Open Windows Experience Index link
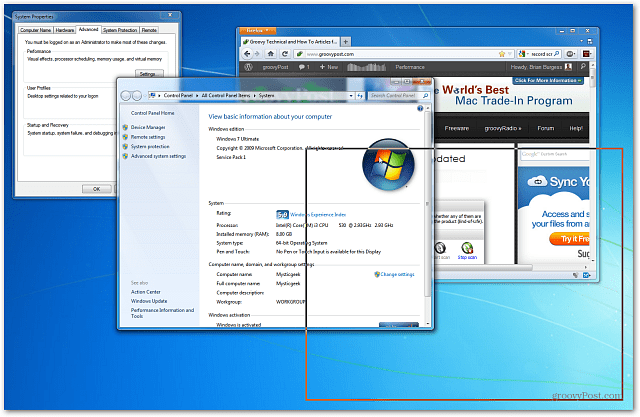The width and height of the screenshot is (640, 417). click(x=318, y=215)
